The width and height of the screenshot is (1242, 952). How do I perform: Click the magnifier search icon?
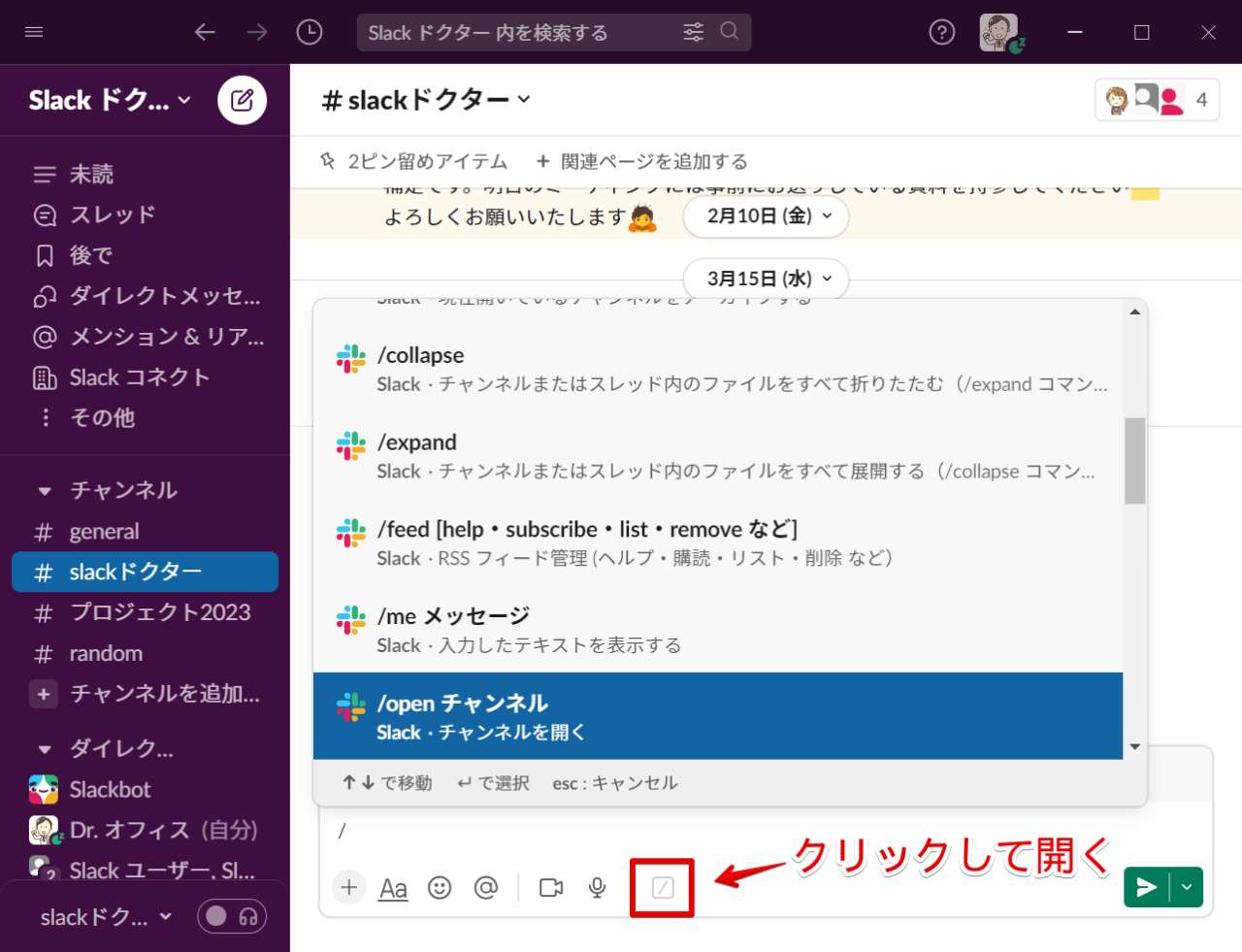(x=730, y=32)
